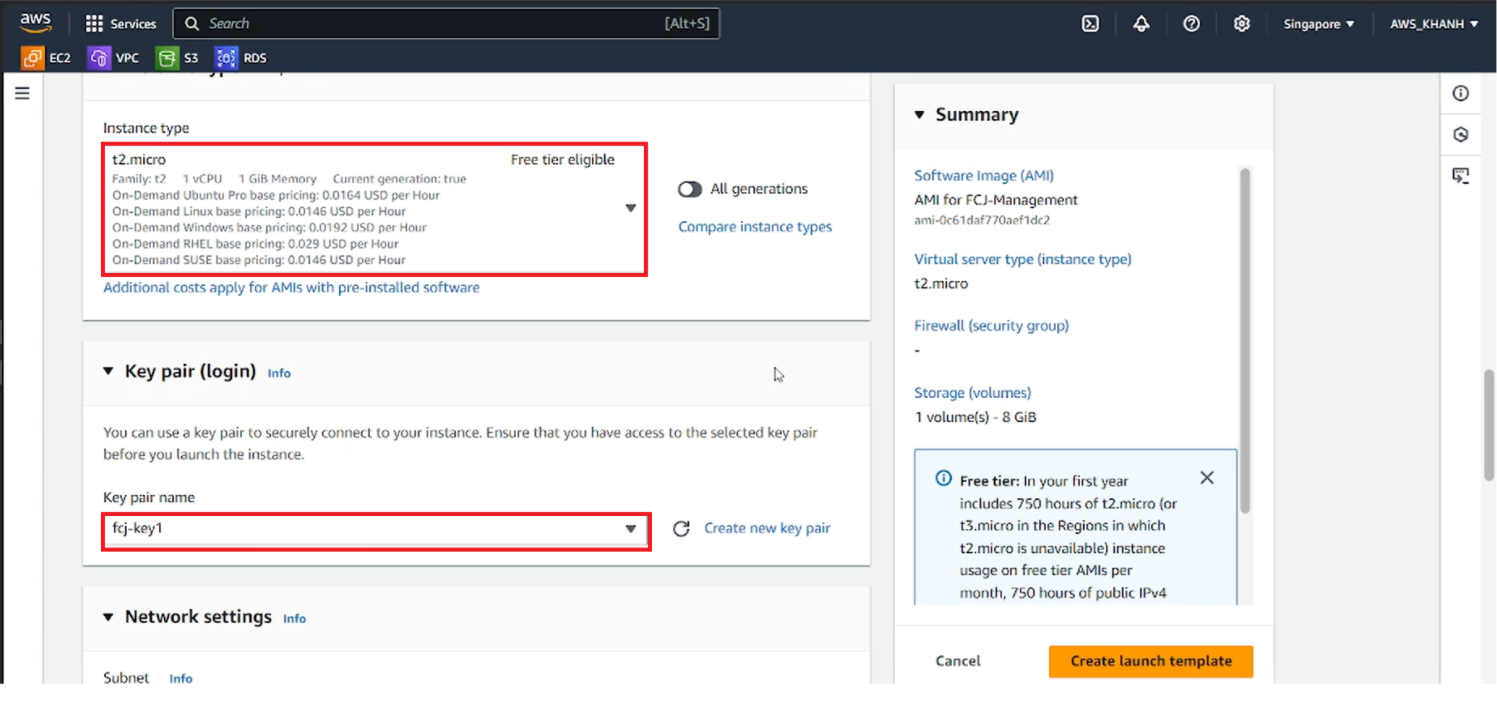Click the Compare instance types link

point(755,227)
